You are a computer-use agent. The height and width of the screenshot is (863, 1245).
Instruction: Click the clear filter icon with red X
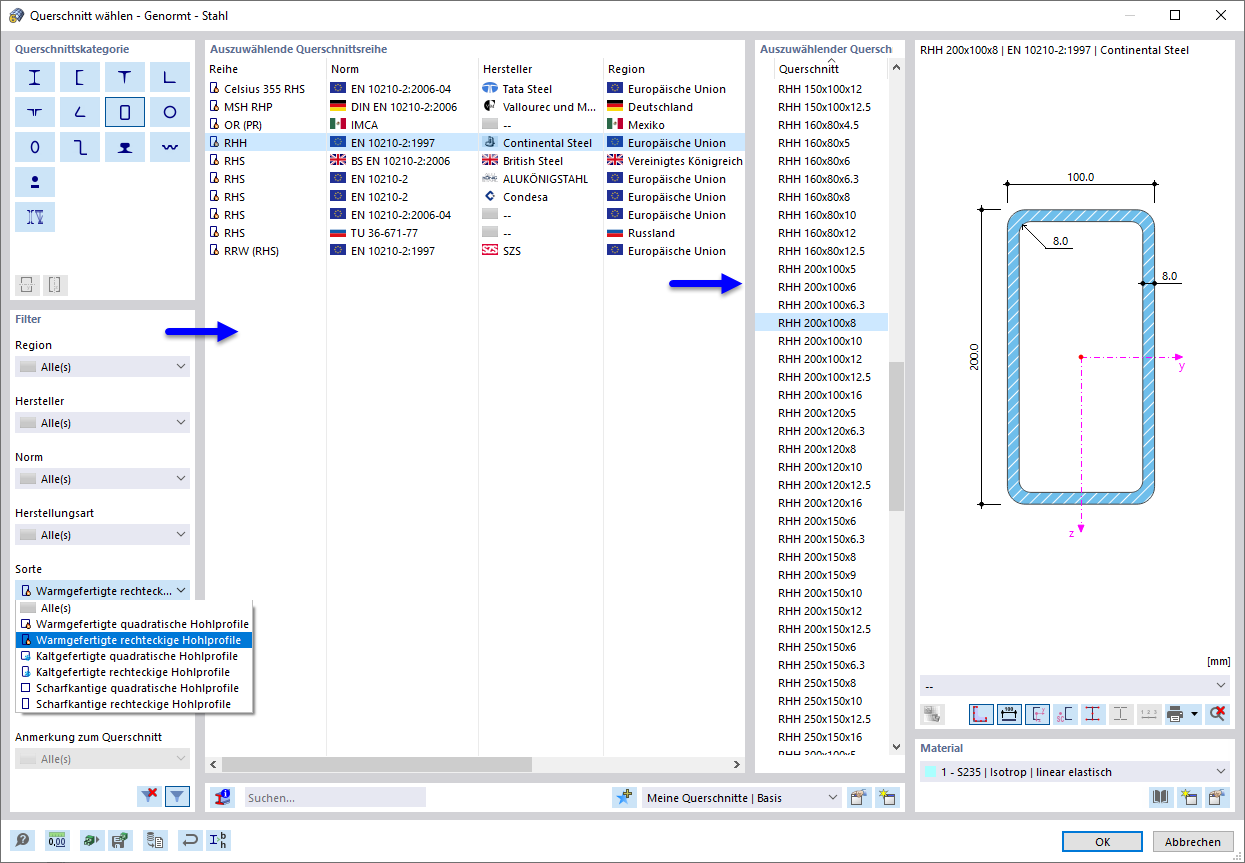[x=149, y=795]
